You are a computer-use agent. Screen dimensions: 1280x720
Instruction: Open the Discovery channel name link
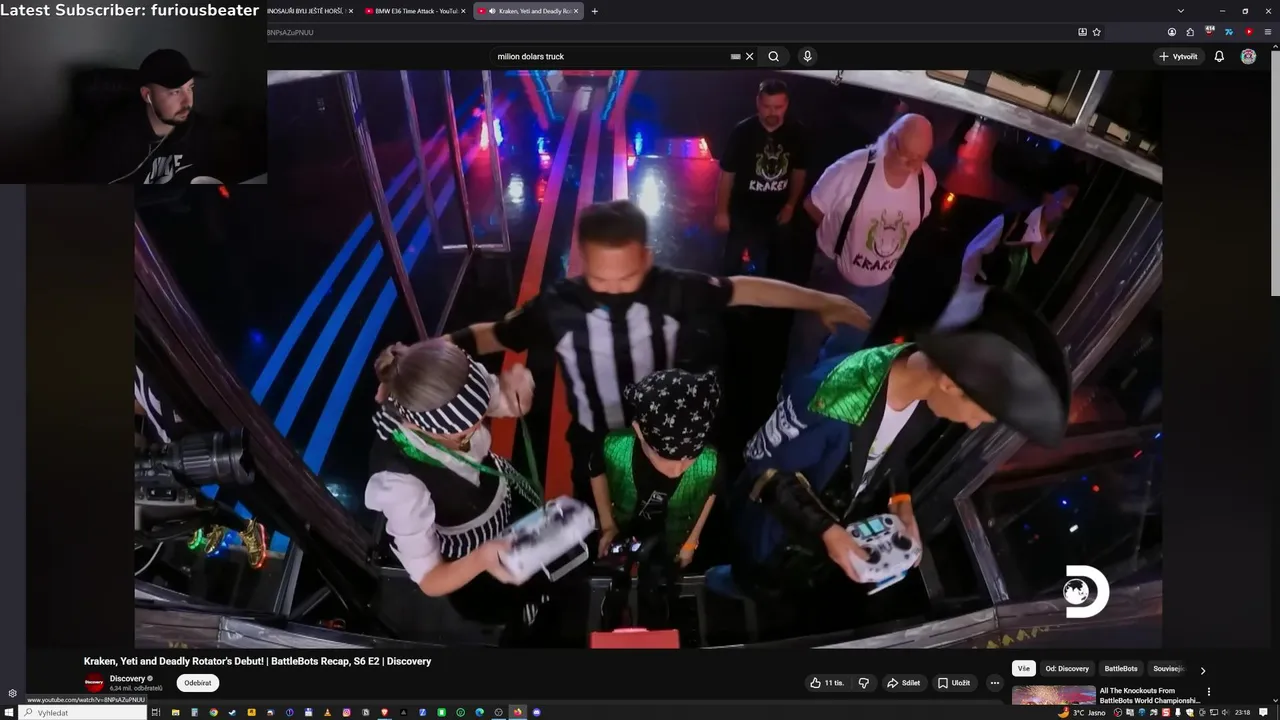pos(127,679)
